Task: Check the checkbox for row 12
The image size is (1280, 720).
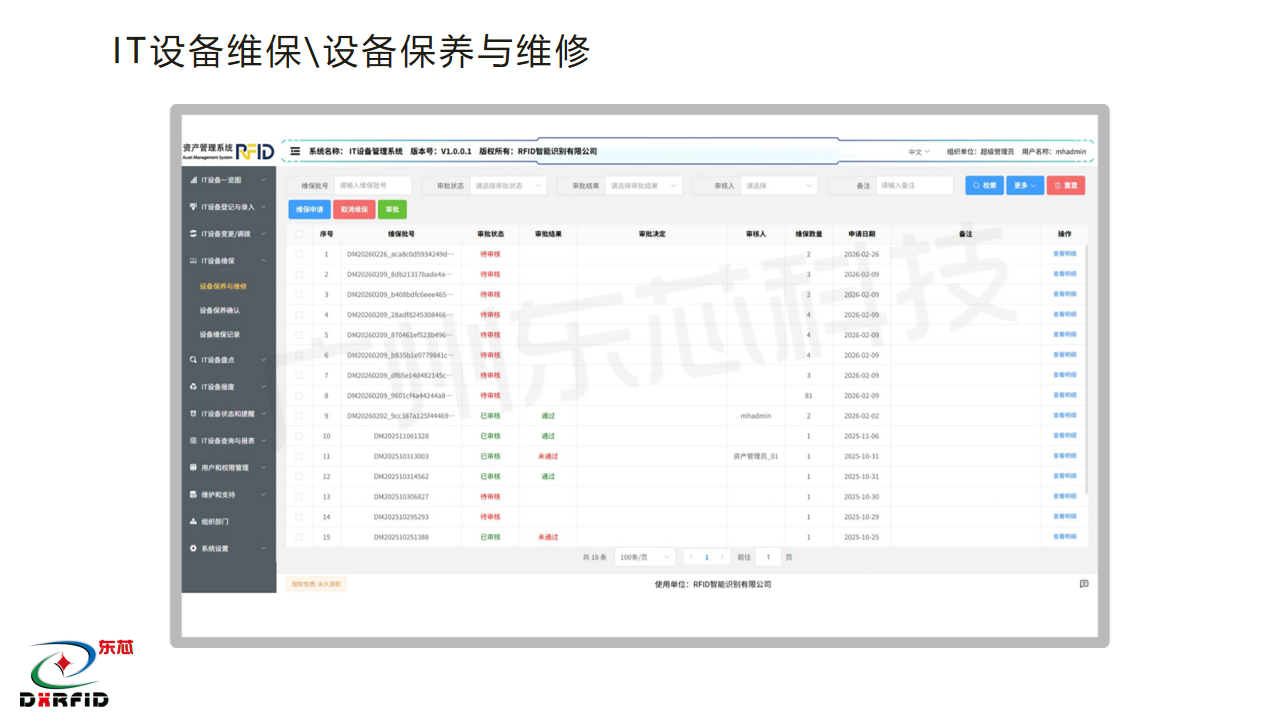Action: 298,476
